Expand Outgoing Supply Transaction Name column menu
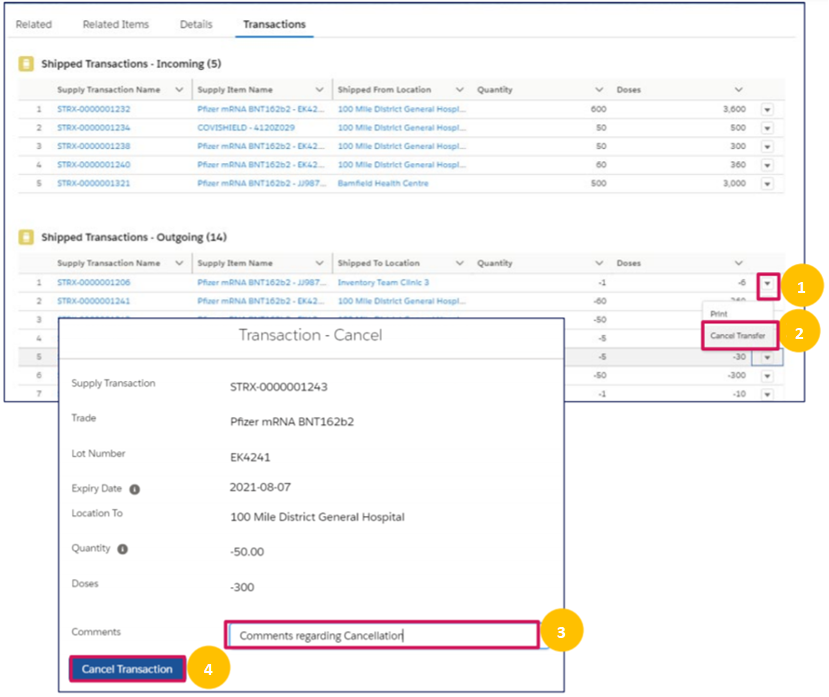 pyautogui.click(x=179, y=263)
